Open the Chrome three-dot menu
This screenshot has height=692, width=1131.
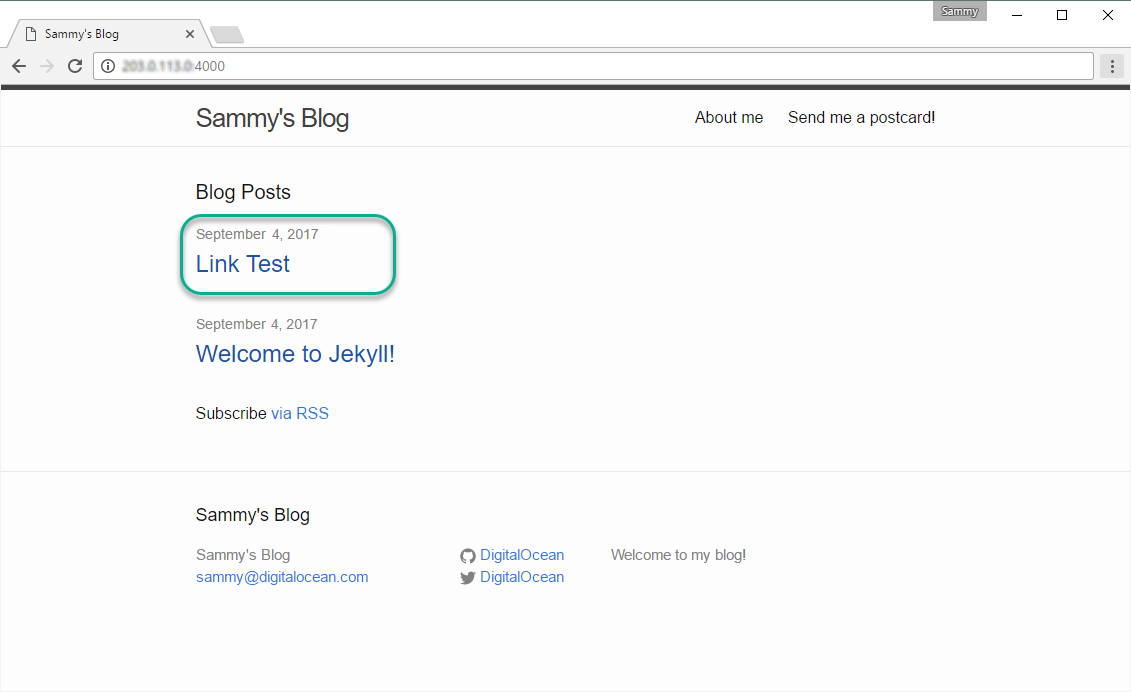[x=1112, y=66]
